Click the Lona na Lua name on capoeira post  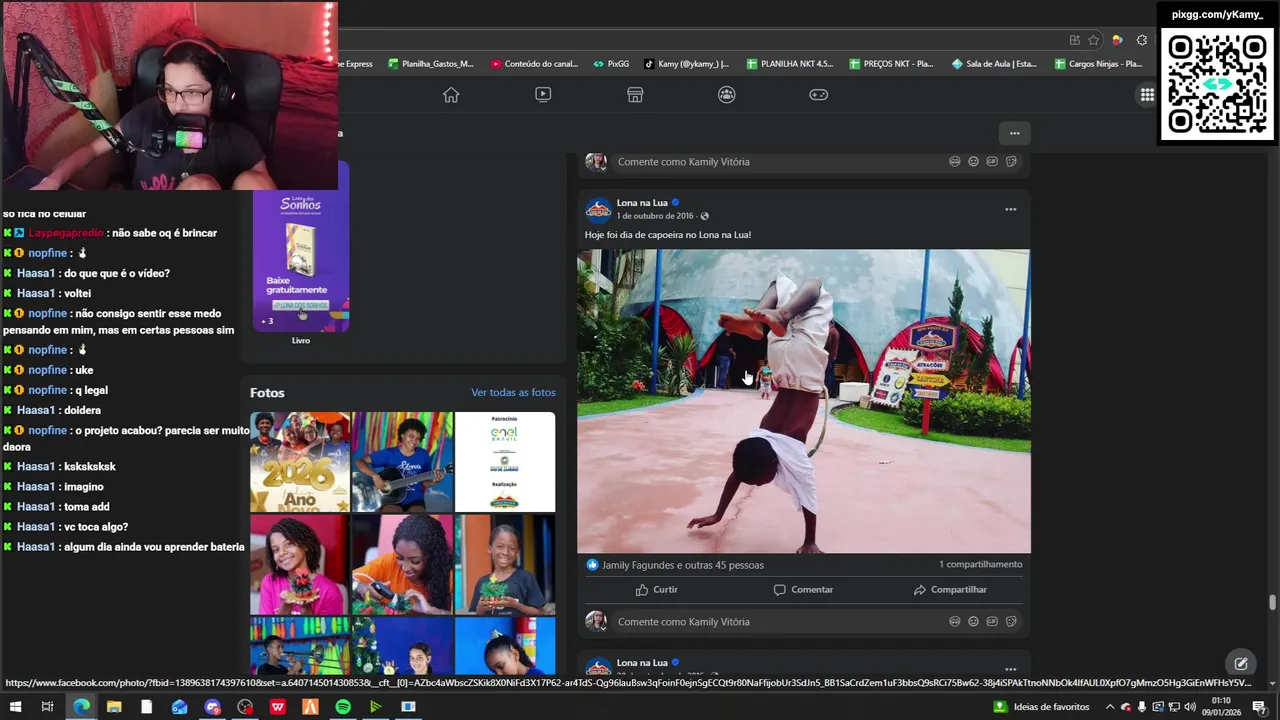tap(642, 203)
